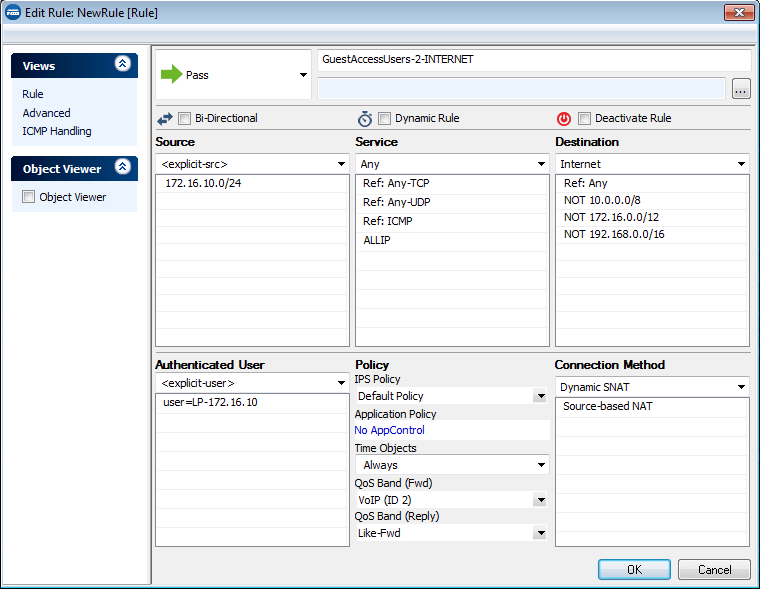Screen dimensions: 760x589
Task: Select service entry Ref: Any-UDP
Action: click(x=452, y=202)
